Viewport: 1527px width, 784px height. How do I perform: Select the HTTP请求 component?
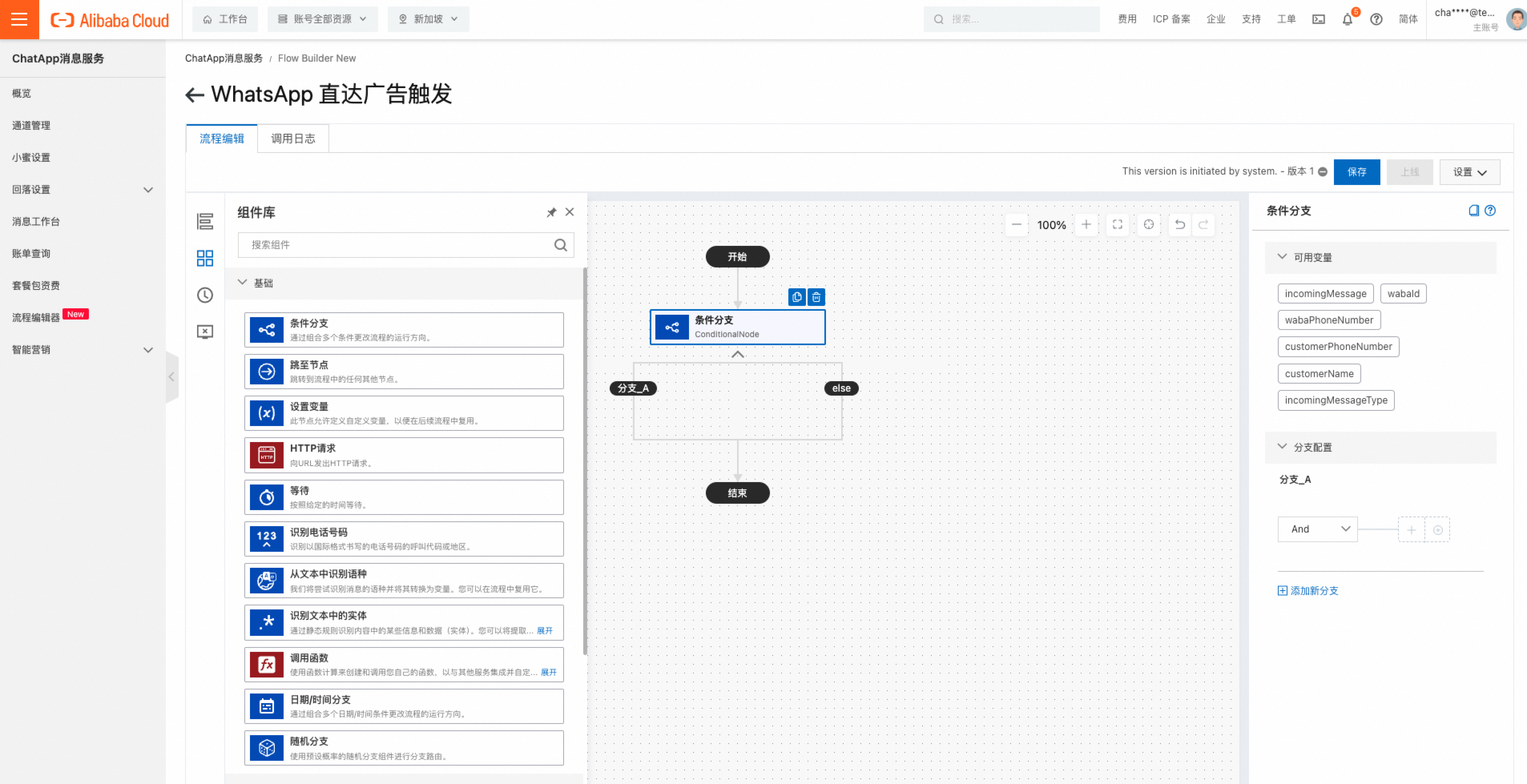(x=404, y=455)
